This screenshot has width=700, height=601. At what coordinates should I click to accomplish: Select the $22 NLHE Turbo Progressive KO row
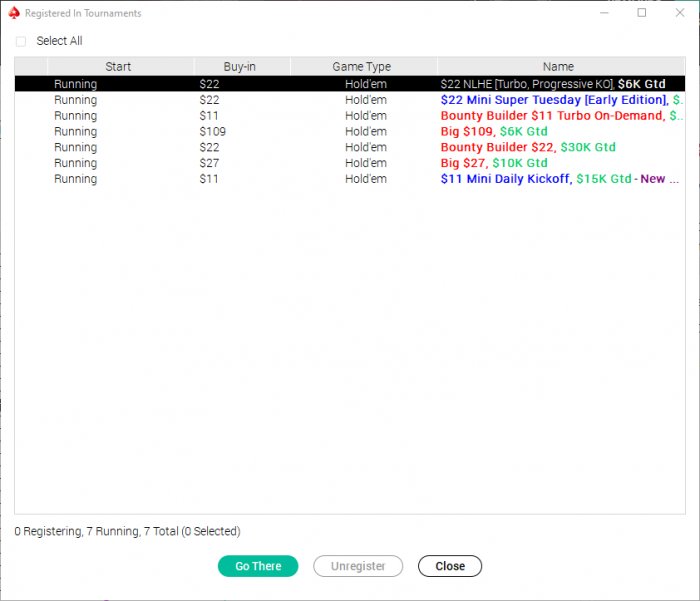click(350, 84)
